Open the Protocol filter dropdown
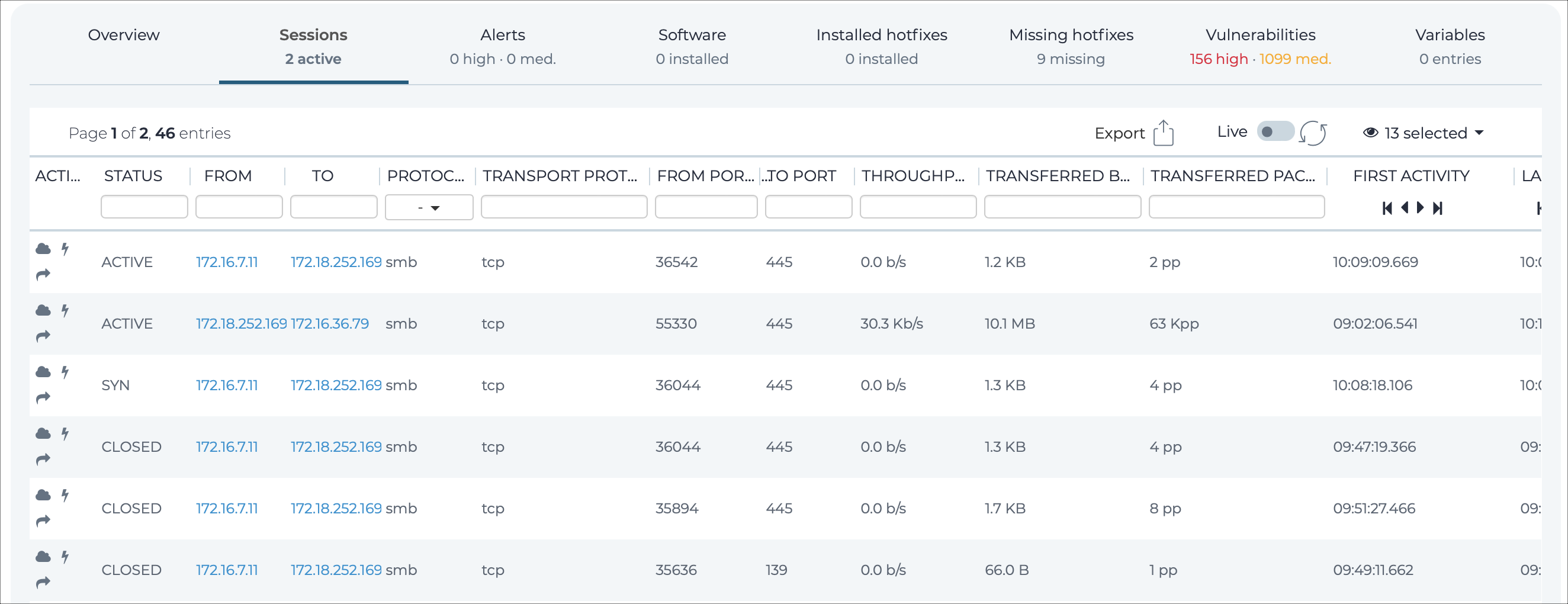 pyautogui.click(x=429, y=207)
